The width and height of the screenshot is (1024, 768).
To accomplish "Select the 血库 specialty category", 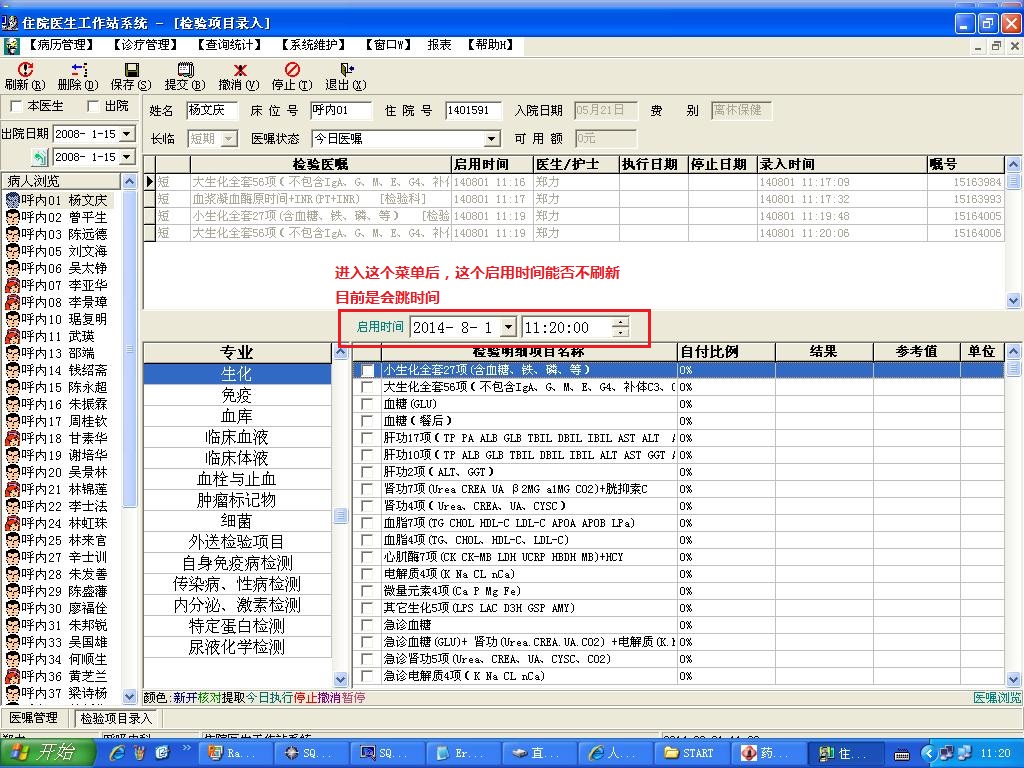I will pyautogui.click(x=236, y=416).
